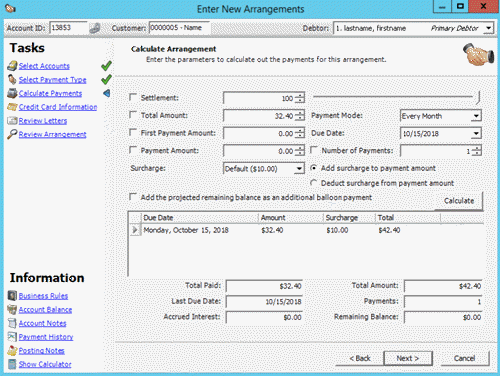Click the Settlement percentage slider handle
The width and height of the screenshot is (500, 376).
[x=478, y=98]
